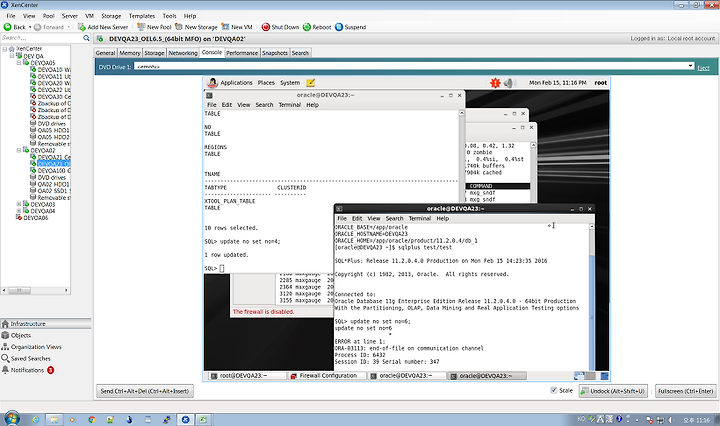Image resolution: width=720 pixels, height=426 pixels.
Task: Toggle the Scale checkbox
Action: [554, 390]
